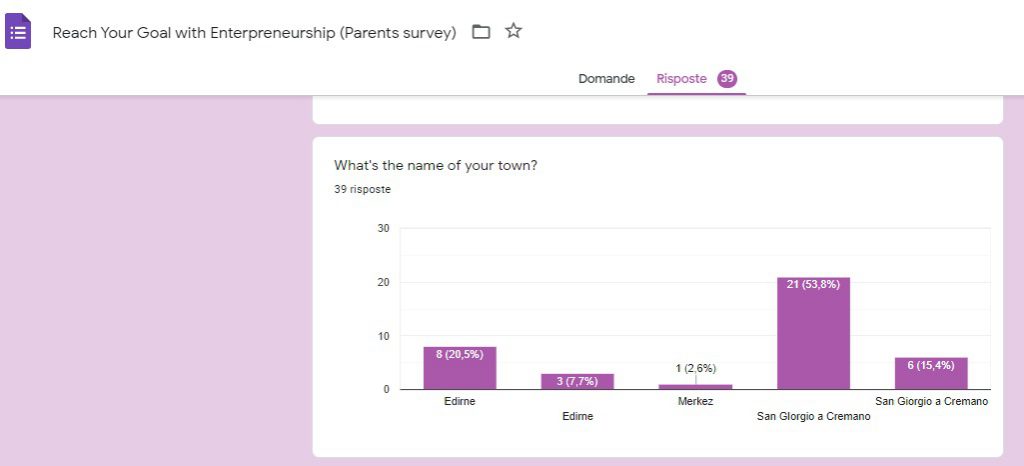Click the form title text

tap(254, 32)
